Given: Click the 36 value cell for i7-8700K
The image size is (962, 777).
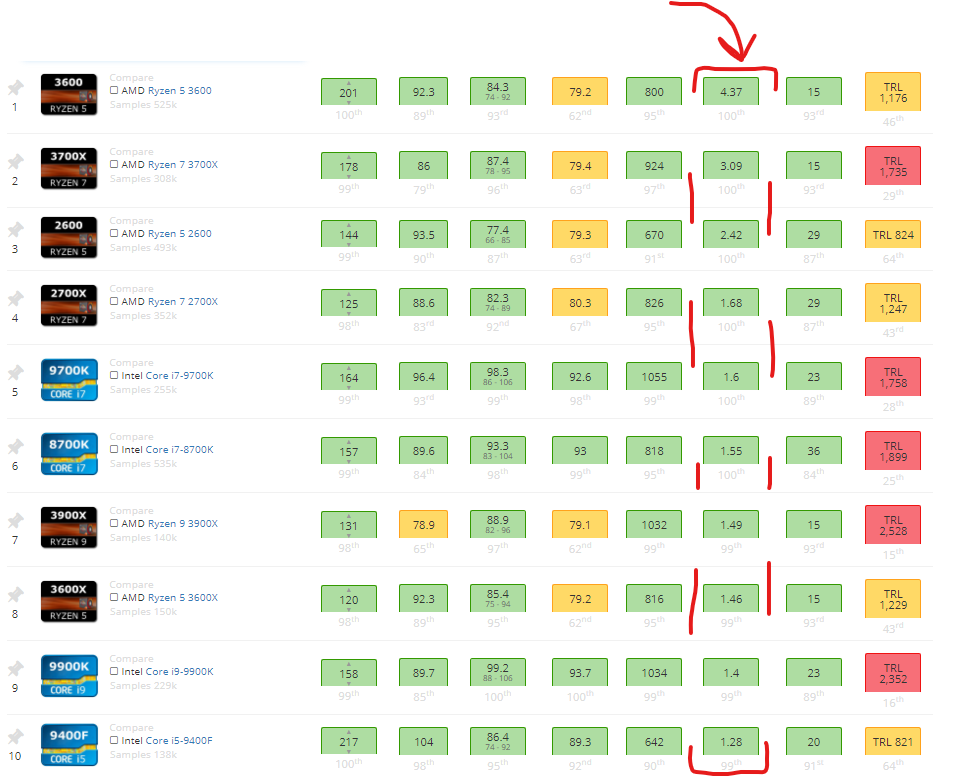Looking at the screenshot, I should (x=814, y=450).
